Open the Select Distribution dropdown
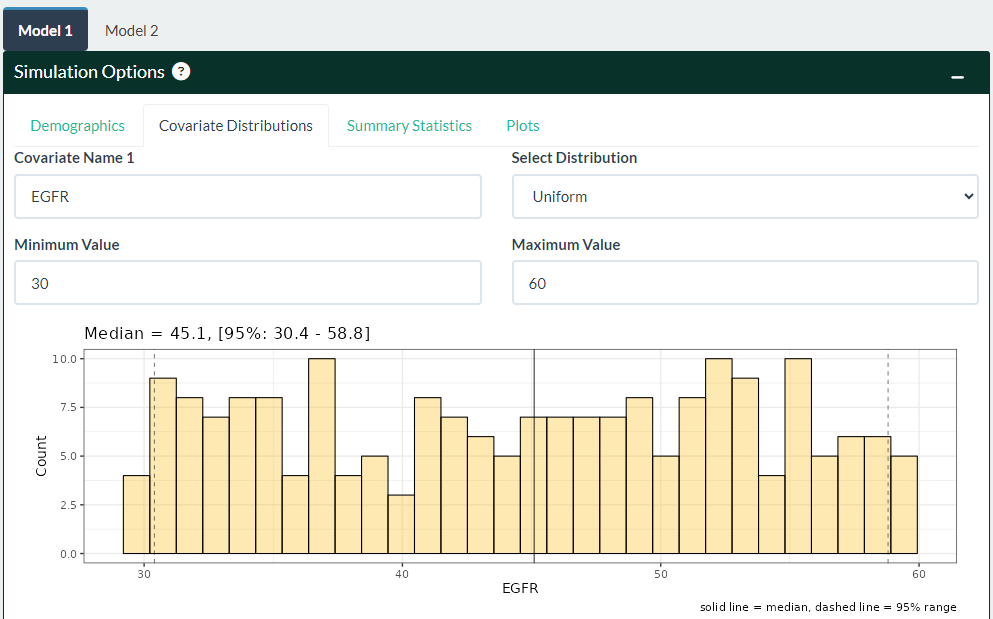 745,197
